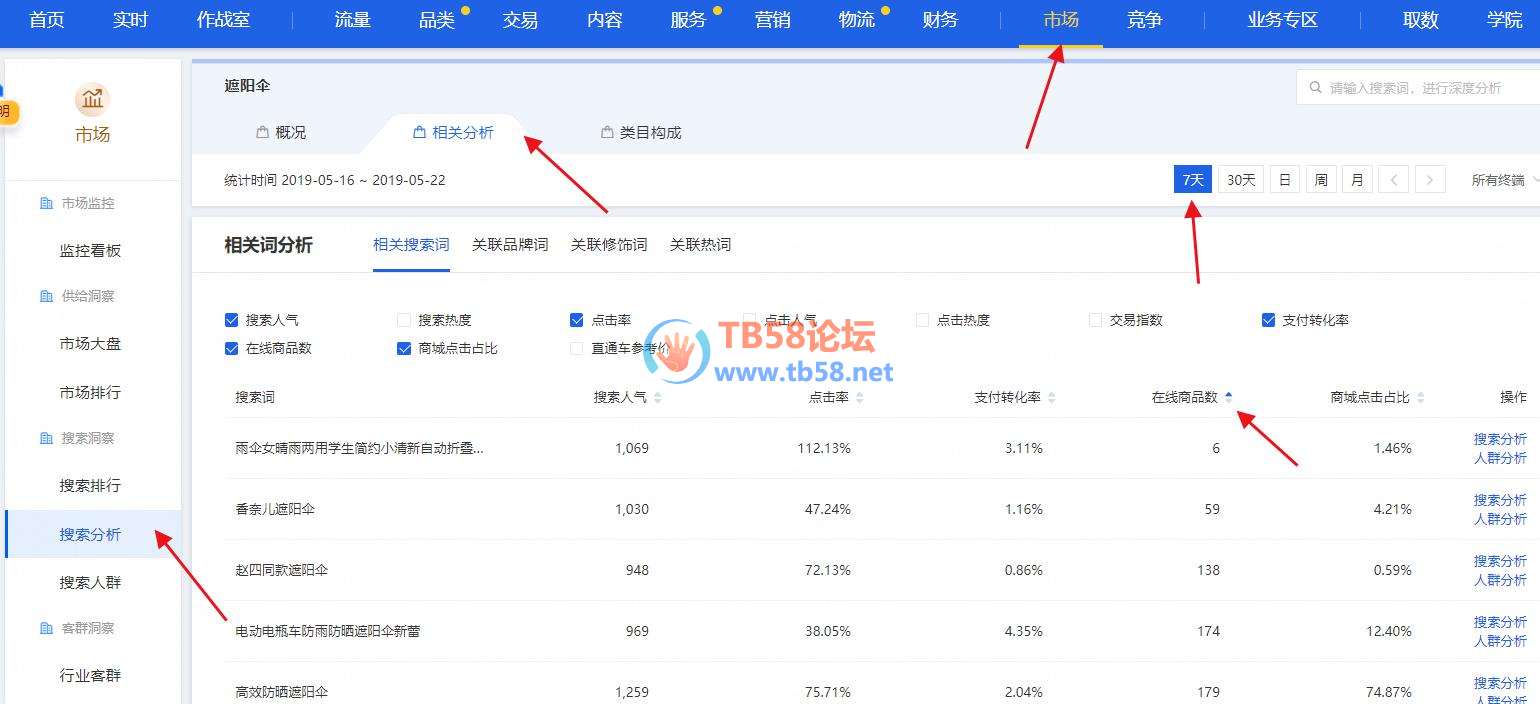Screen dimensions: 1540x704
Task: Switch to the 关联品牌词 tab
Action: point(510,245)
